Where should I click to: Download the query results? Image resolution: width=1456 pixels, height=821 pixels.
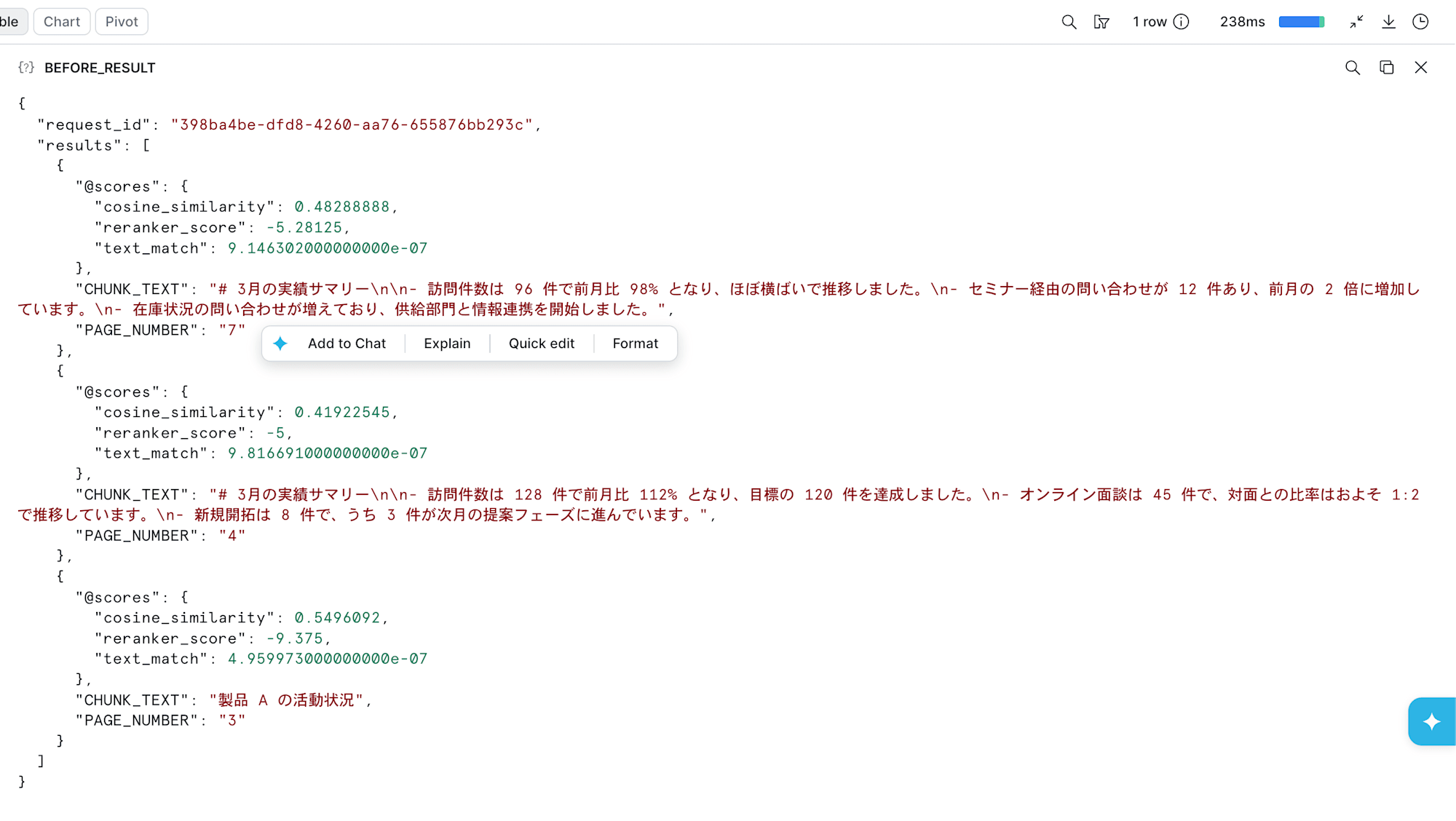1388,22
